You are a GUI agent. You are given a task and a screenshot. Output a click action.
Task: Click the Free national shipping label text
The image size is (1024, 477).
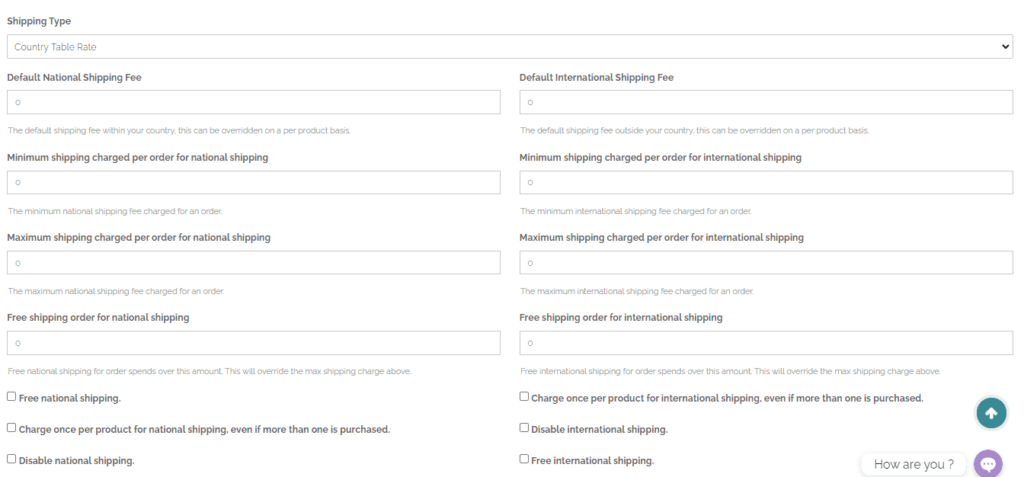[x=70, y=398]
